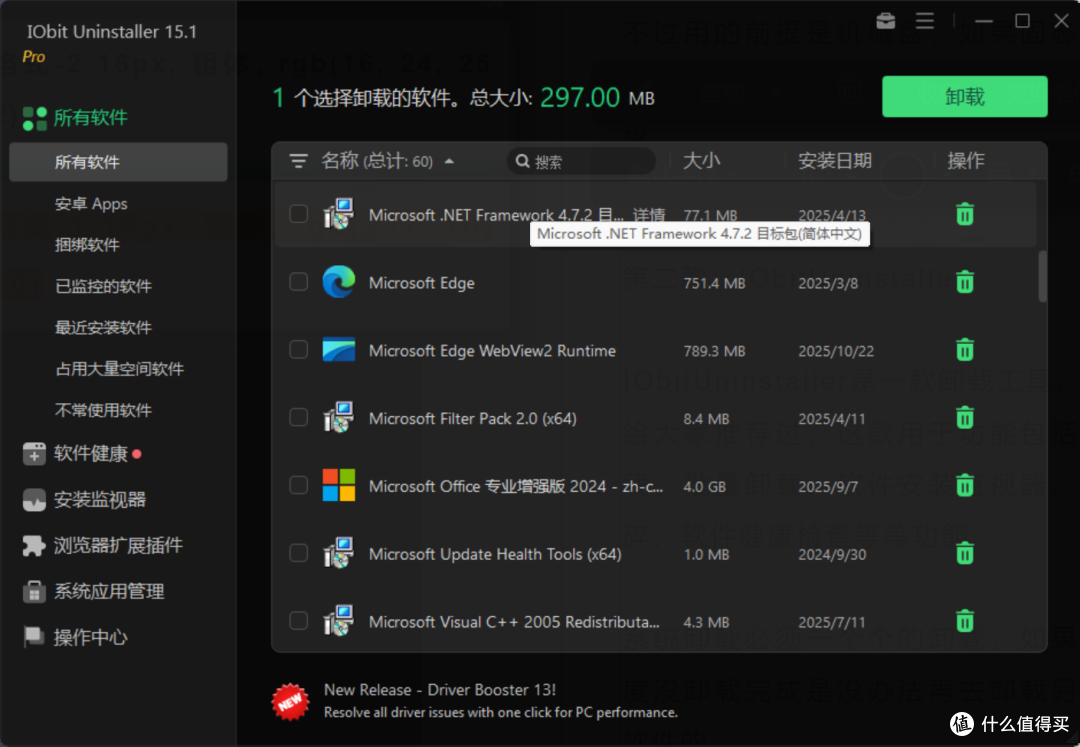Image resolution: width=1080 pixels, height=747 pixels.
Task: Click the 751.4 MB size value
Action: click(714, 283)
